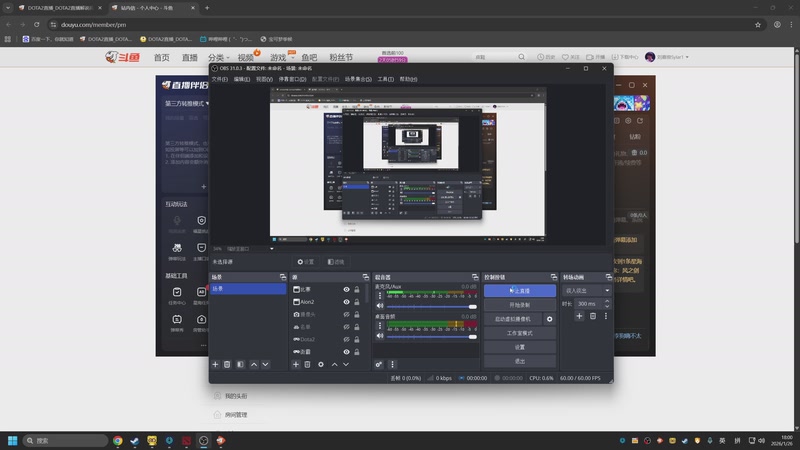Toggle visibility of the last listed source
800x450 pixels.
point(346,352)
